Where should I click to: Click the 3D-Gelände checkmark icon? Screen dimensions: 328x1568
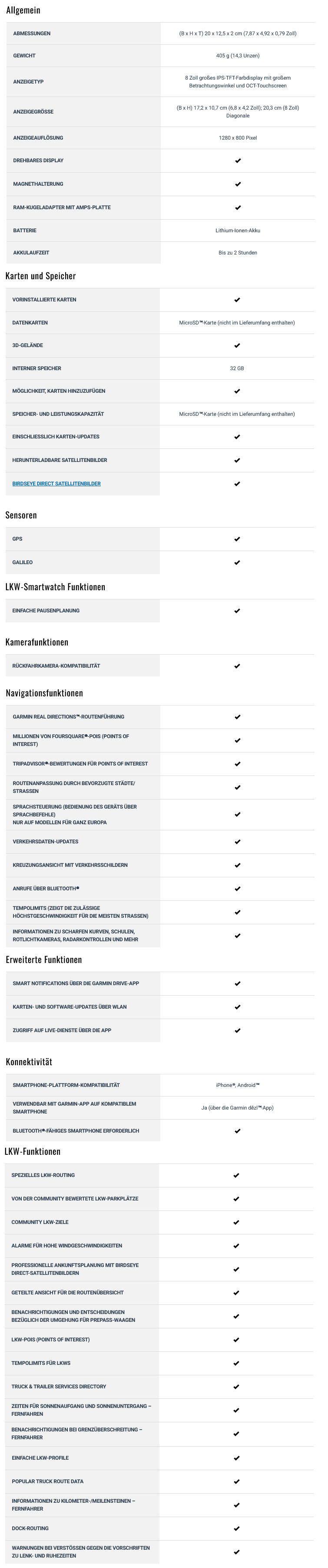(x=237, y=345)
